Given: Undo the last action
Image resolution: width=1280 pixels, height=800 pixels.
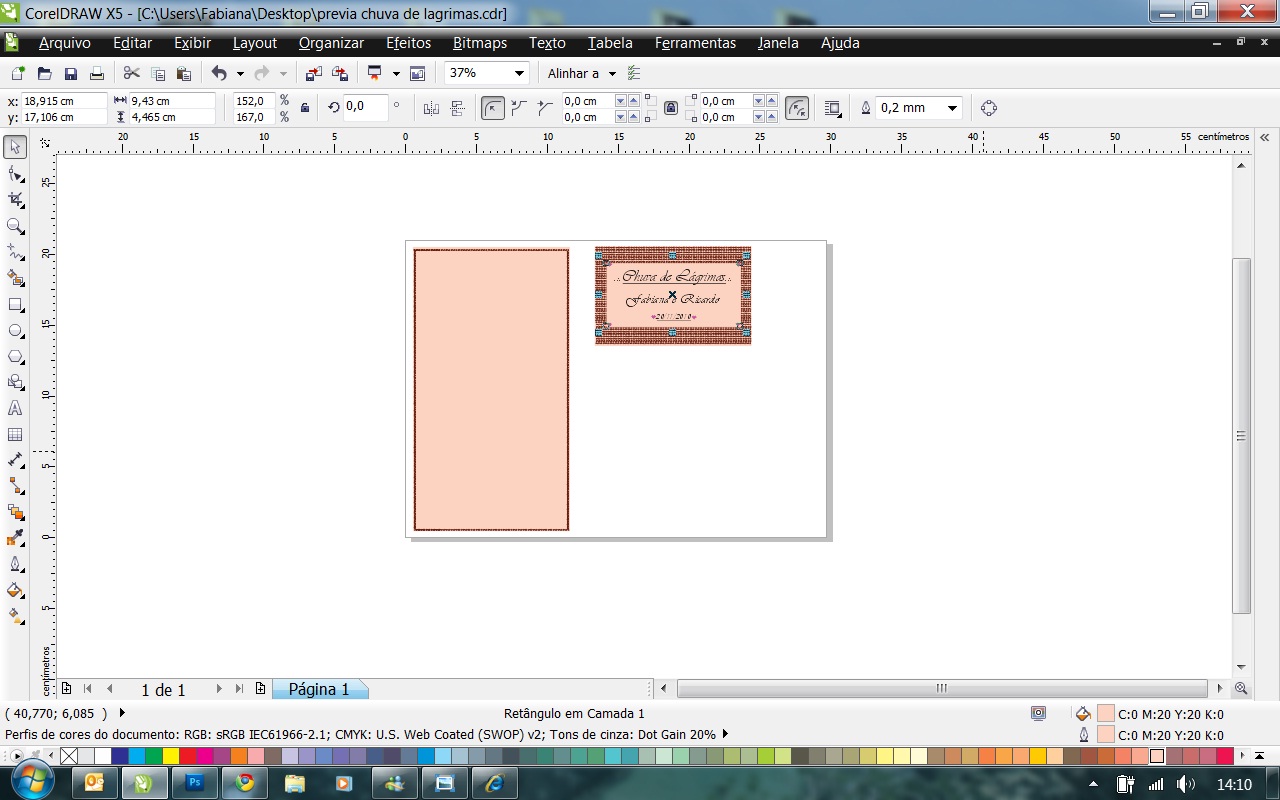Looking at the screenshot, I should pos(219,73).
